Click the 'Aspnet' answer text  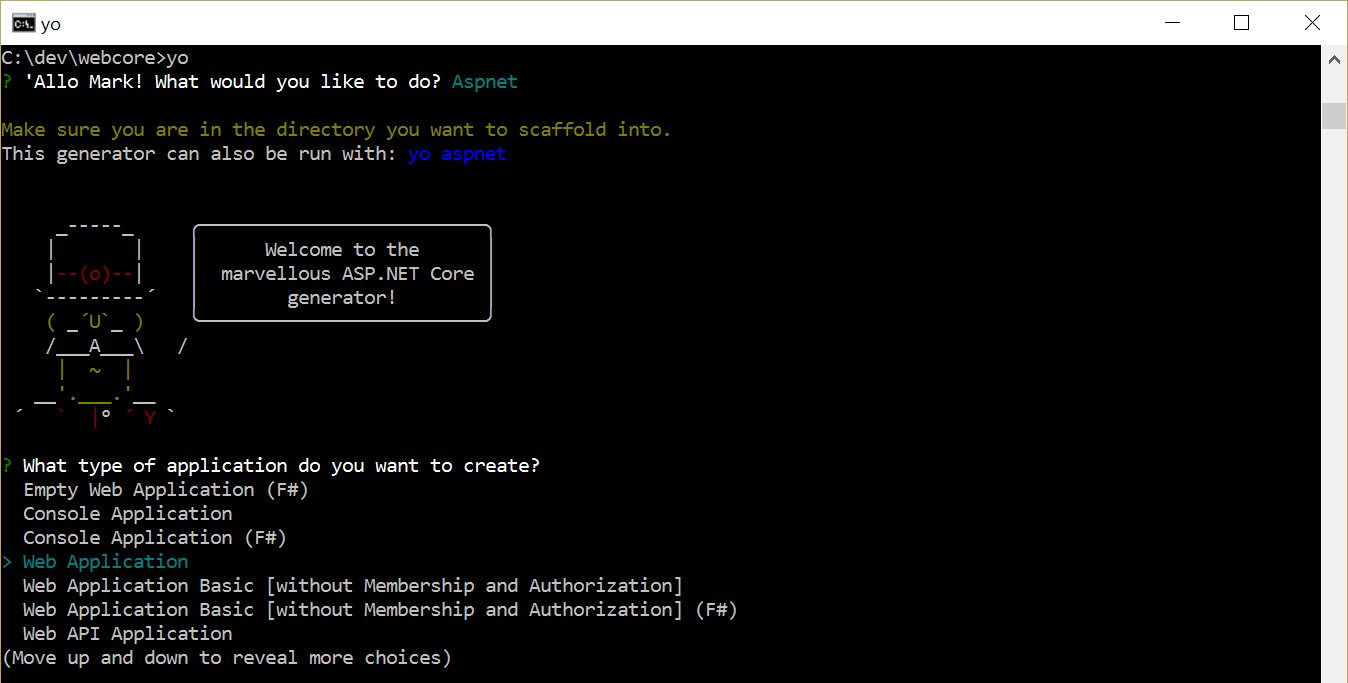pyautogui.click(x=485, y=82)
